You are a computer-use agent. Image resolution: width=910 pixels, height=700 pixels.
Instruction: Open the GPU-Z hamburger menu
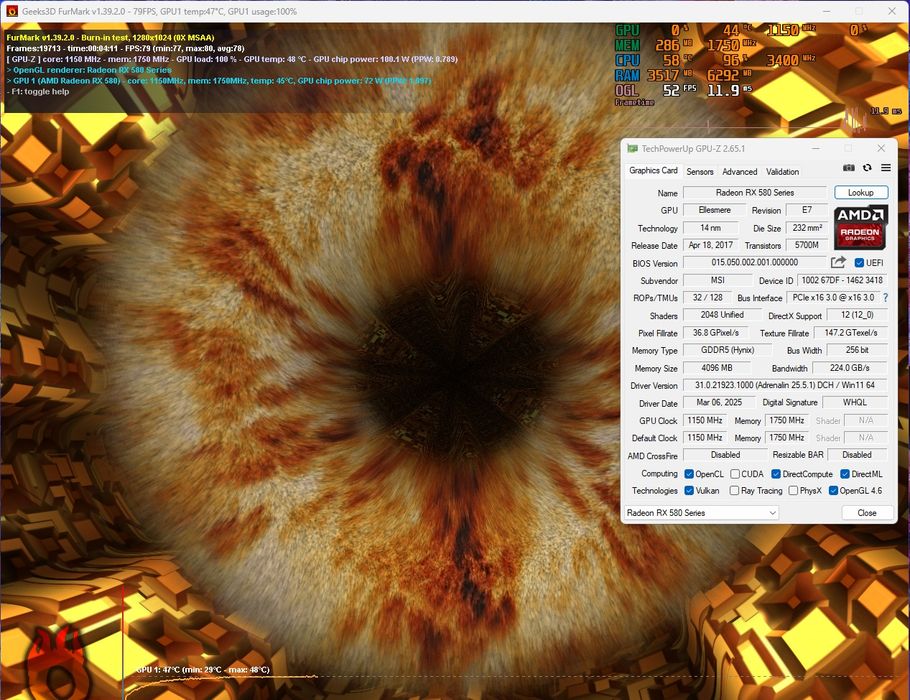[x=885, y=168]
